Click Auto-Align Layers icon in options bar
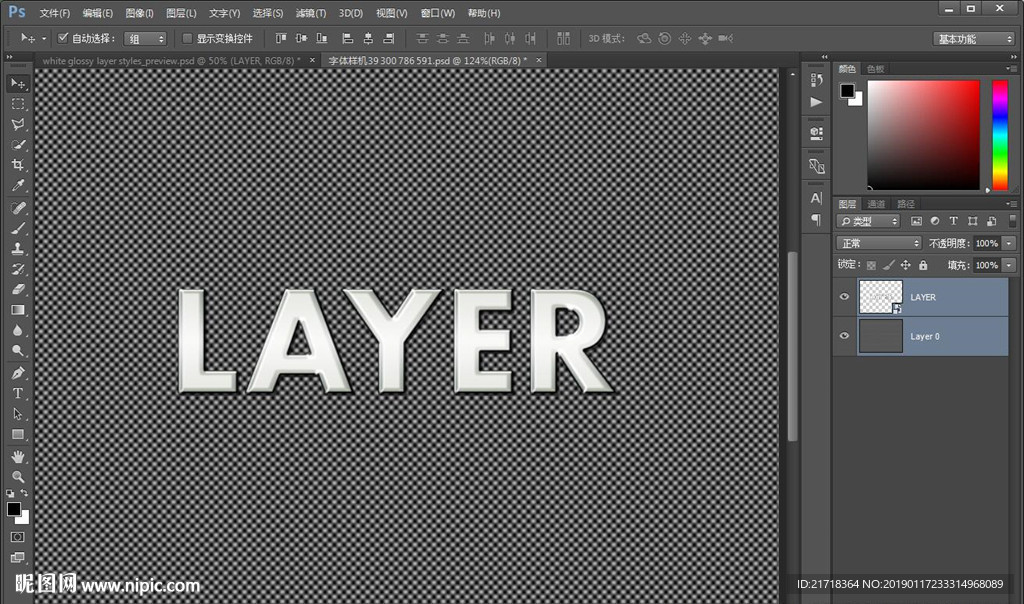This screenshot has height=604, width=1024. tap(564, 39)
